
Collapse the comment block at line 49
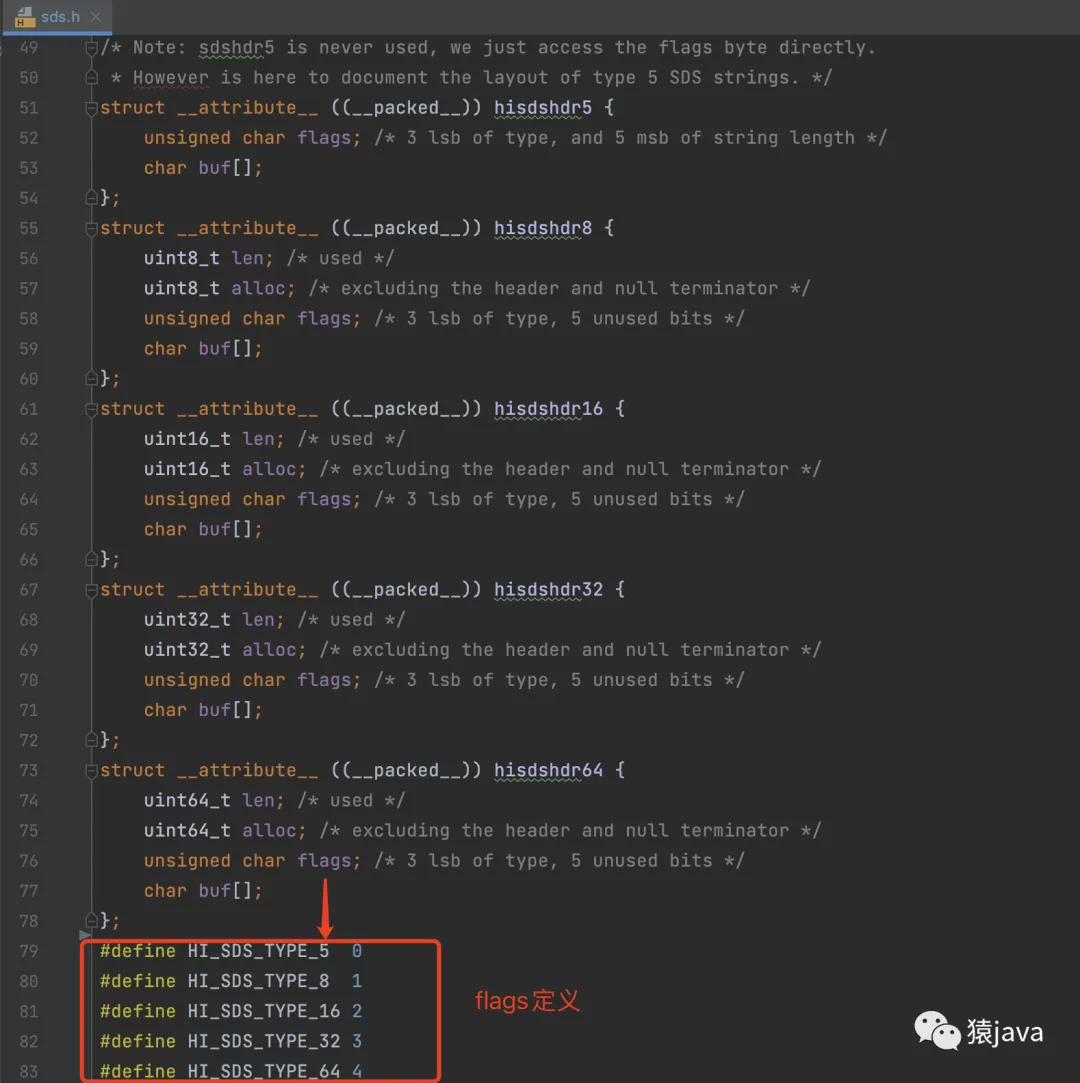92,48
